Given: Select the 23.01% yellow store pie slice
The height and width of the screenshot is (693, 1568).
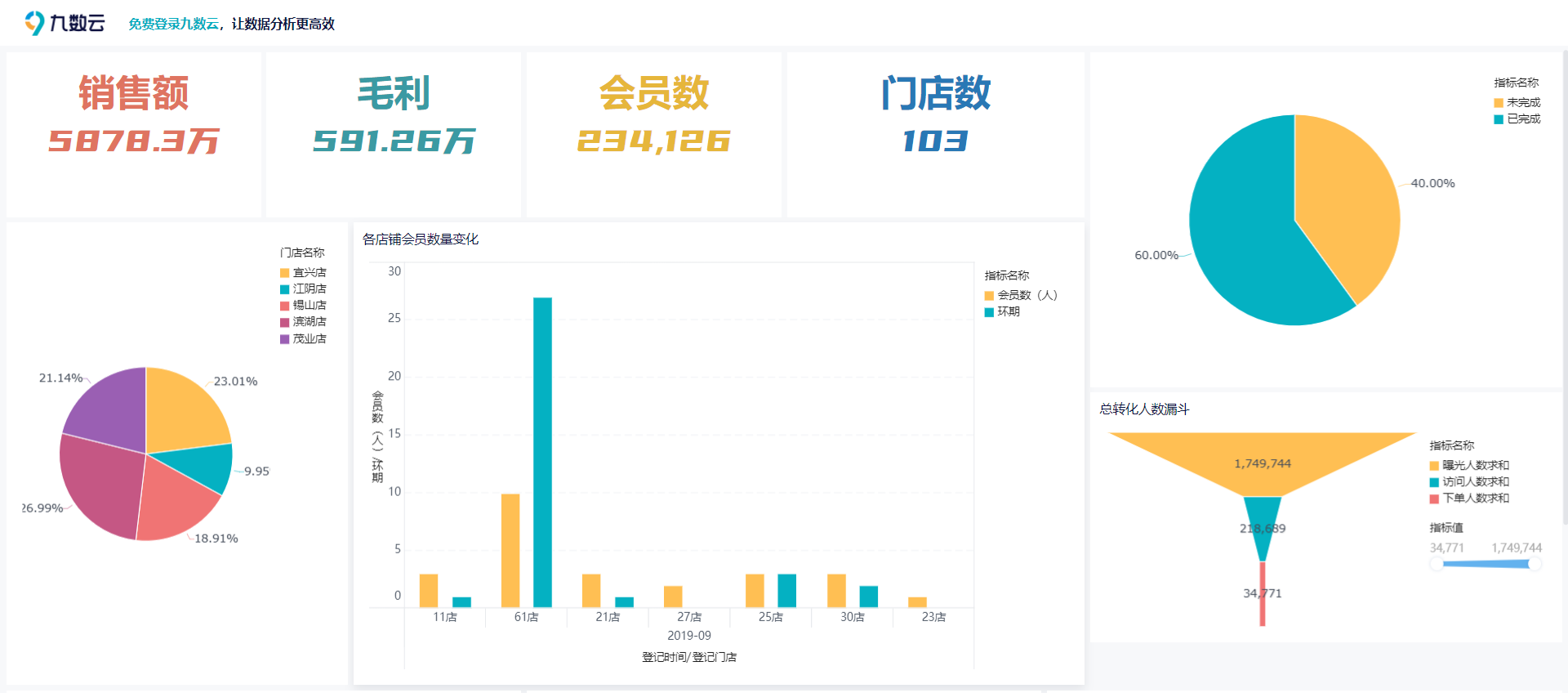Looking at the screenshot, I should tap(184, 413).
